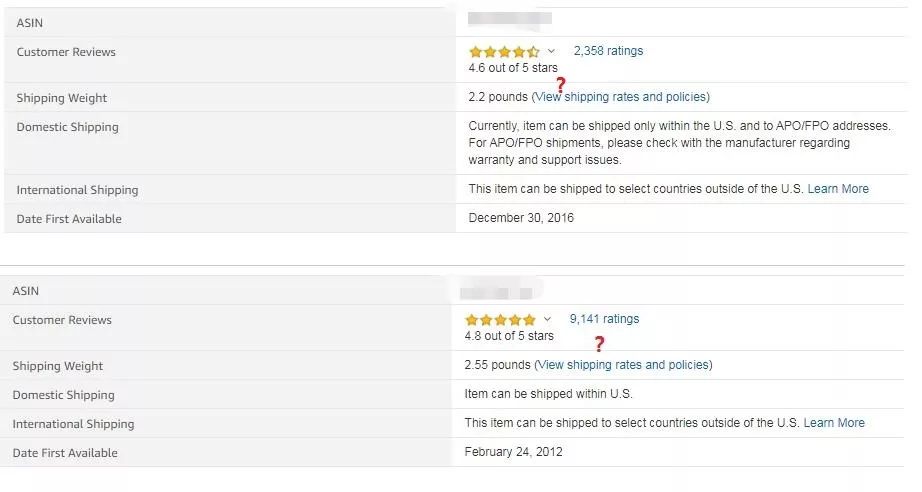Expand rating chevron beside 9,141 ratings
Viewport: 922px width, 492px height.
547,319
